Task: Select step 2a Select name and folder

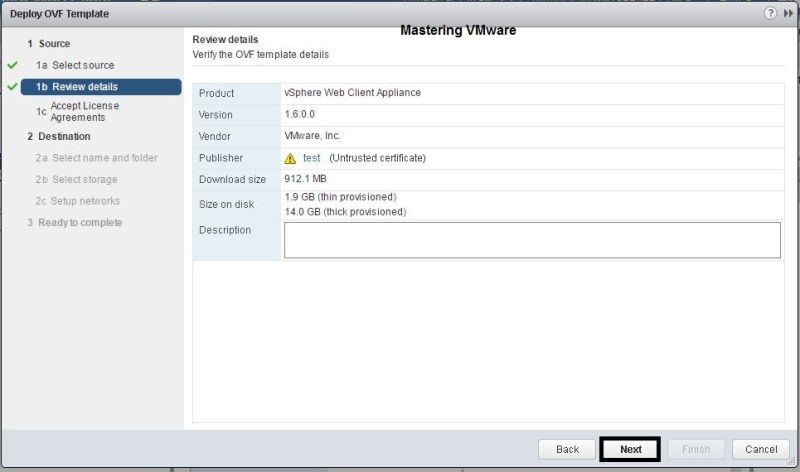Action: pyautogui.click(x=96, y=158)
